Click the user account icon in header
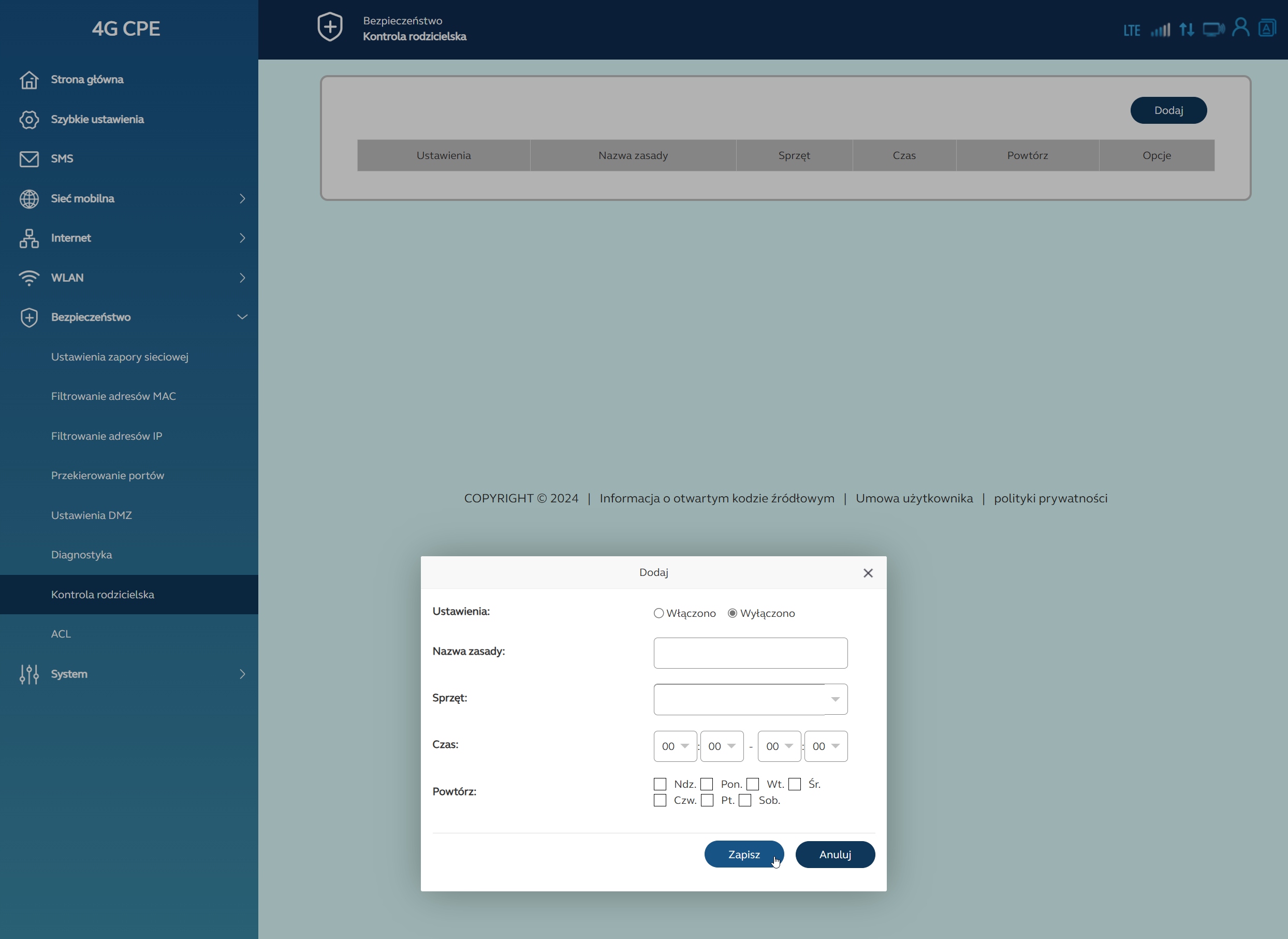Screen dimensions: 1288x939 click(1240, 28)
